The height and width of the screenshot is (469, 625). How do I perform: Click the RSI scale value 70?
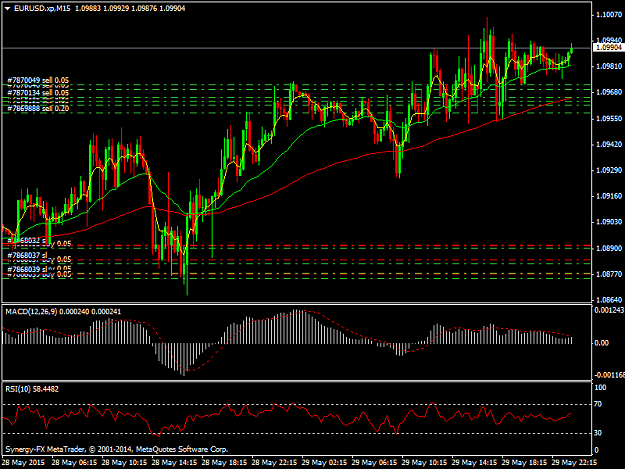(598, 404)
